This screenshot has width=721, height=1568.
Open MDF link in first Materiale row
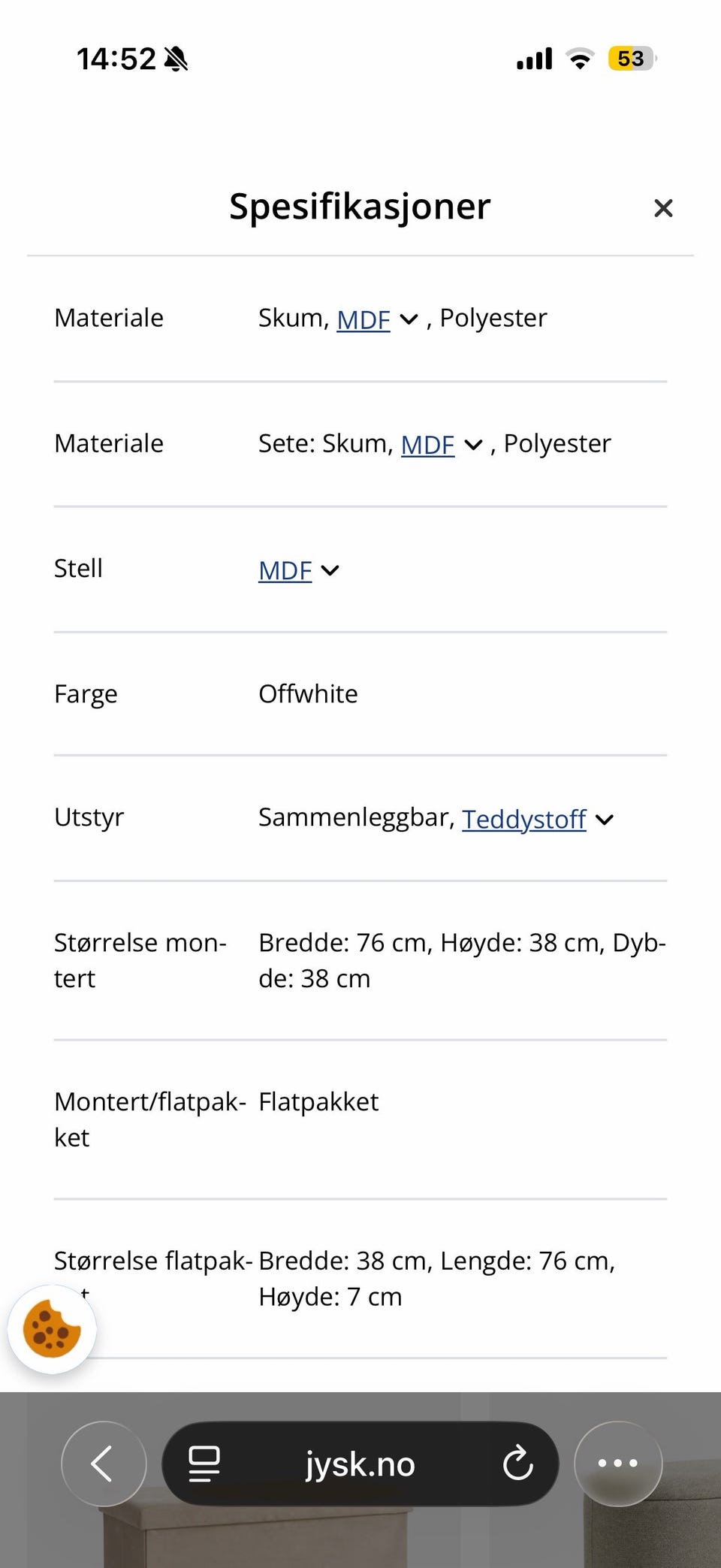coord(364,319)
